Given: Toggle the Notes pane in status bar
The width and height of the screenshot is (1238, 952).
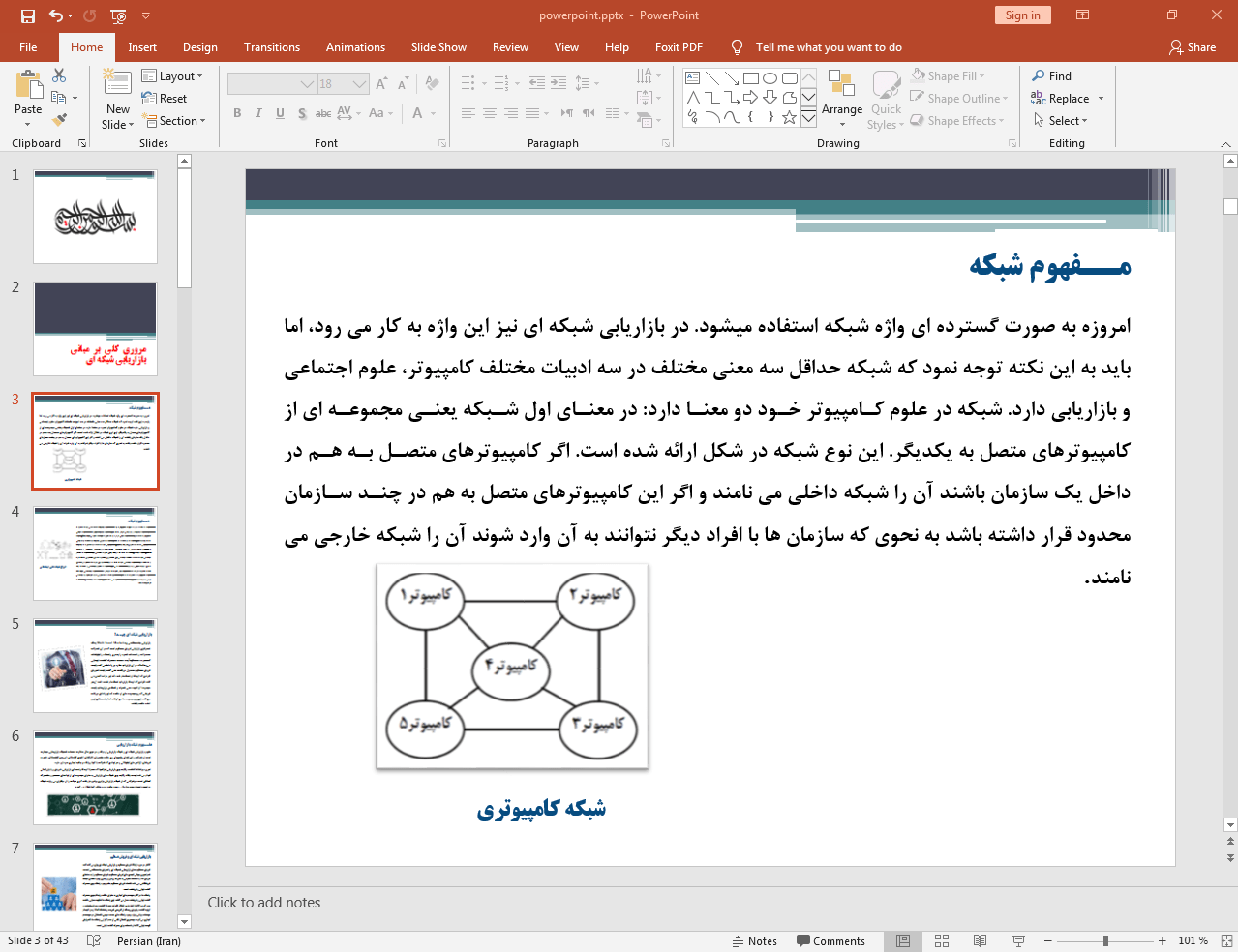Looking at the screenshot, I should (x=754, y=941).
